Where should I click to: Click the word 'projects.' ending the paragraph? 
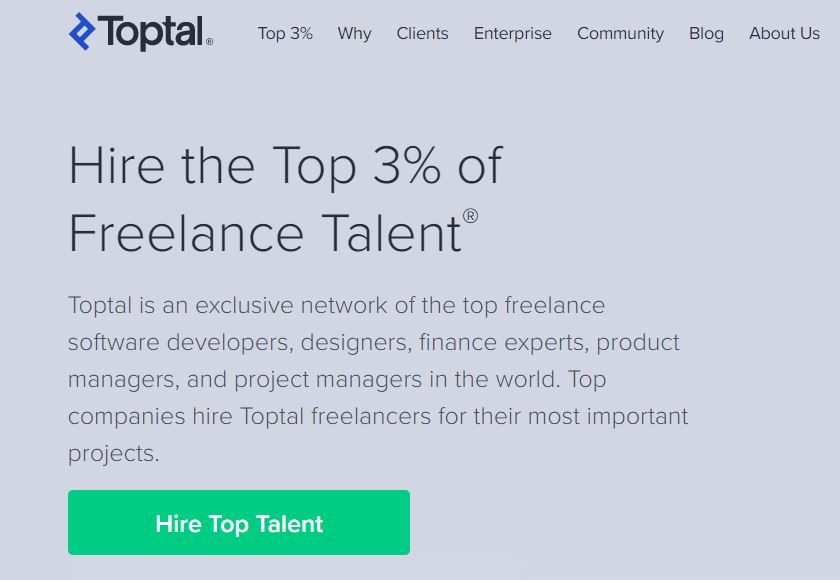coord(114,454)
